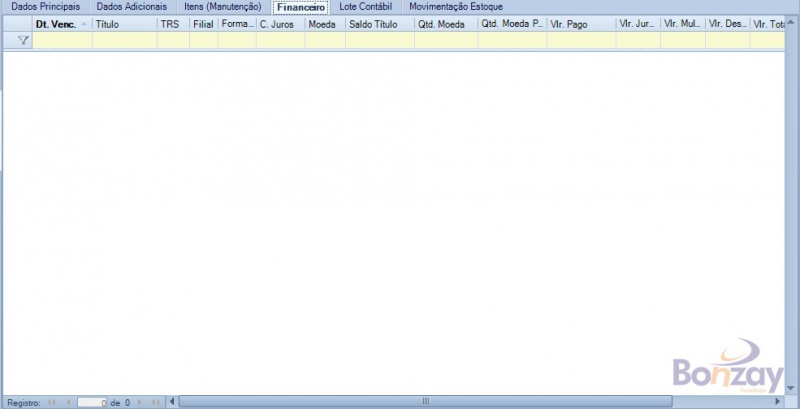The width and height of the screenshot is (800, 409).
Task: Go to next record navigation arrow
Action: (x=140, y=402)
